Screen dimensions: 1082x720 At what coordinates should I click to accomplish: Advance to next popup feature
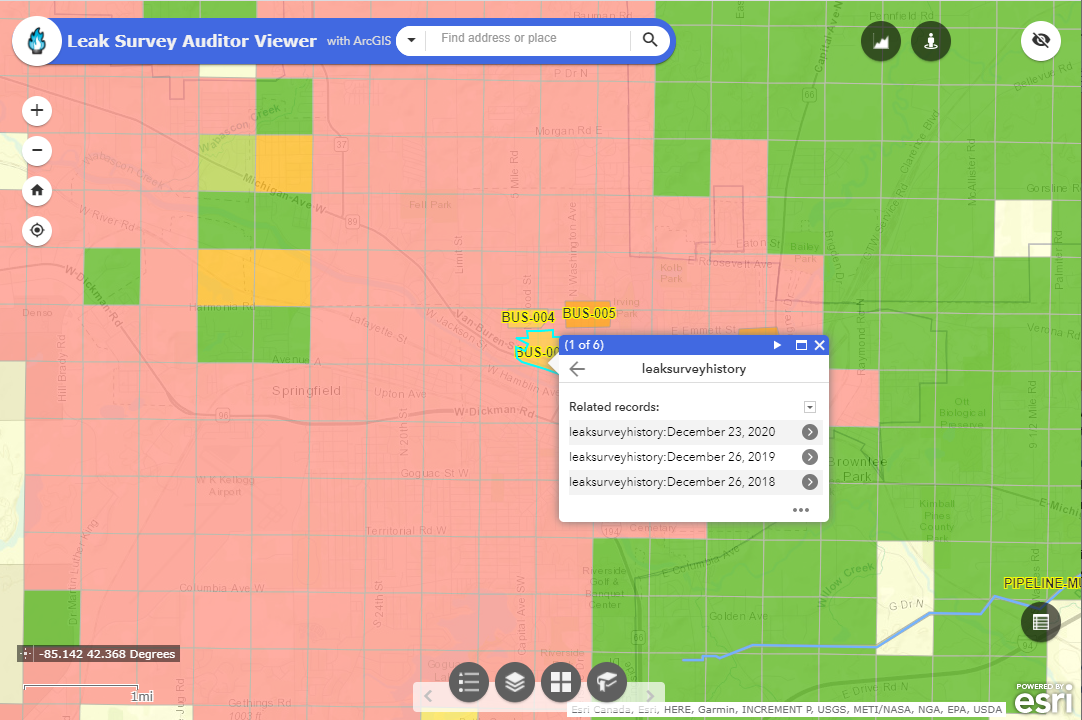point(777,345)
